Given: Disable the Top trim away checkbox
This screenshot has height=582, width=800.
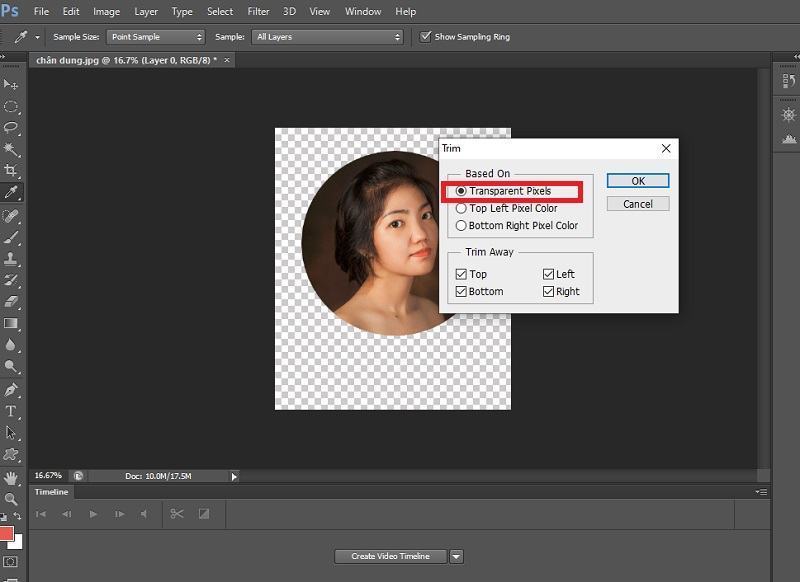Looking at the screenshot, I should (460, 273).
